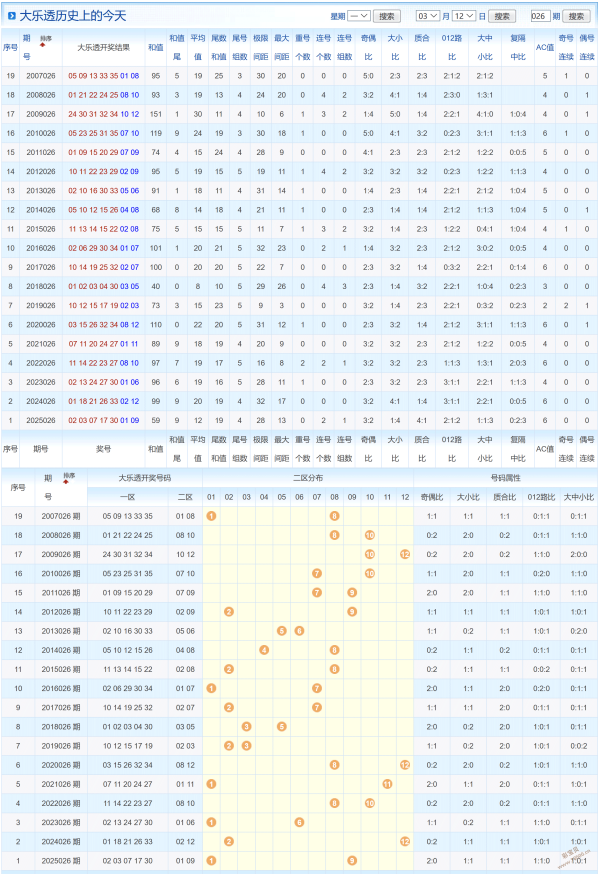The height and width of the screenshot is (874, 600).
Task: Click orange ball 07 in the 2010026 row
Action: click(x=317, y=573)
